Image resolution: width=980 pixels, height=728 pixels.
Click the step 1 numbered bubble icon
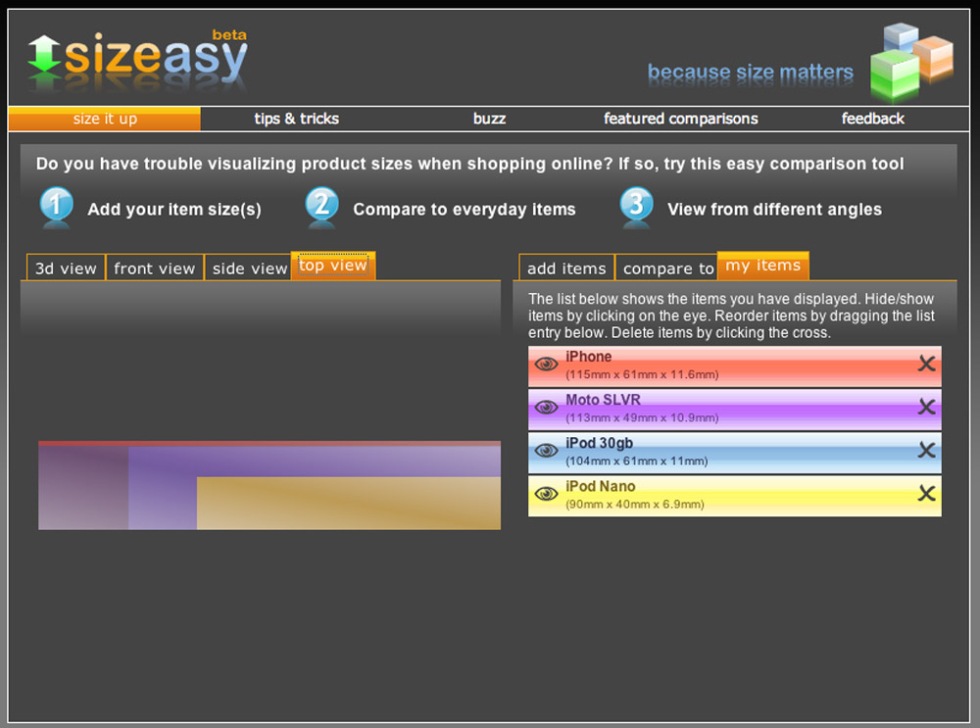coord(56,206)
